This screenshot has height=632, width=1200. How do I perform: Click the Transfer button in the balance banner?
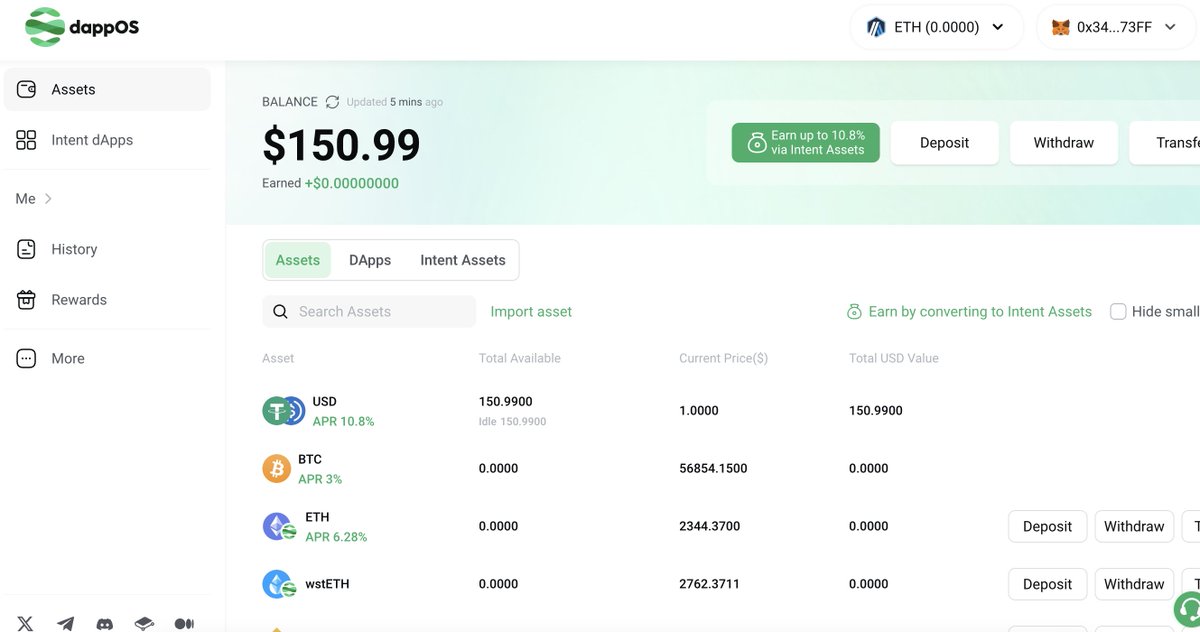pos(1165,143)
